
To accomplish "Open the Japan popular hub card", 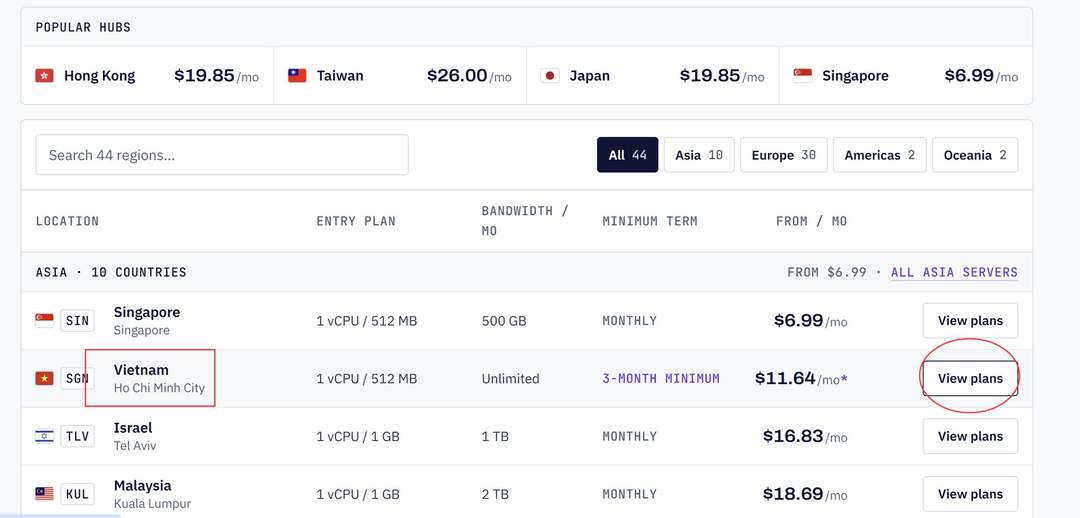I will [x=653, y=76].
